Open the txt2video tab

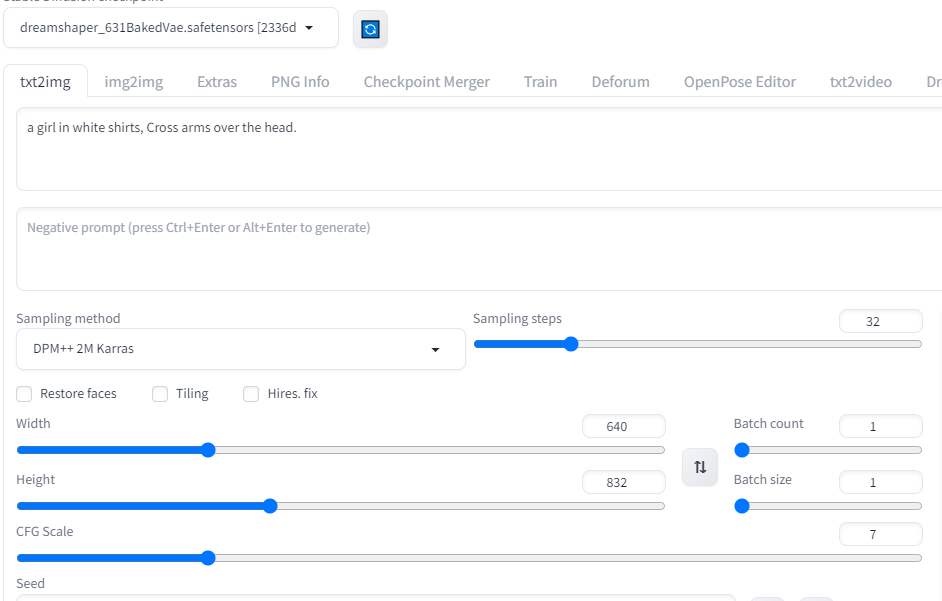click(x=861, y=82)
